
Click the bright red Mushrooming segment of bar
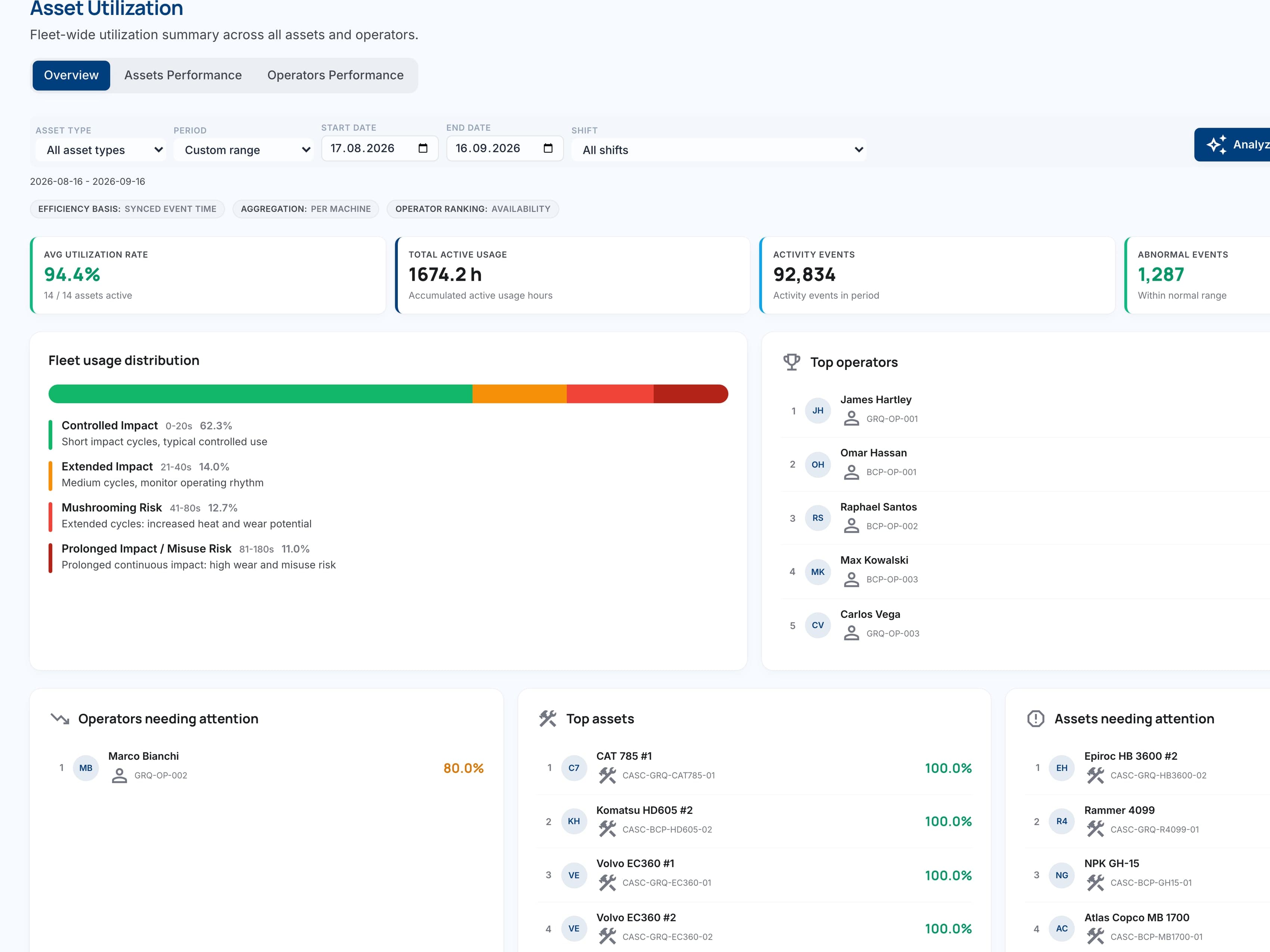coord(610,393)
